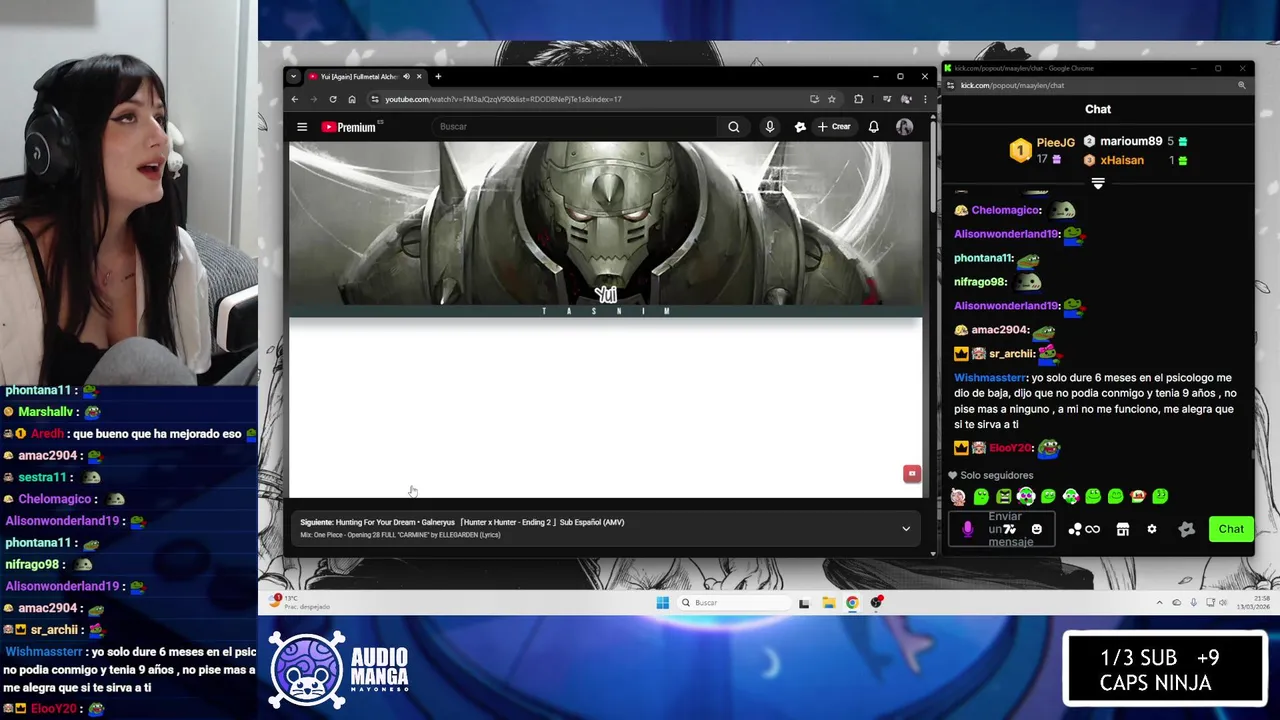The width and height of the screenshot is (1280, 720).
Task: Open xHaisan leaderboard entry
Action: pyautogui.click(x=1122, y=160)
